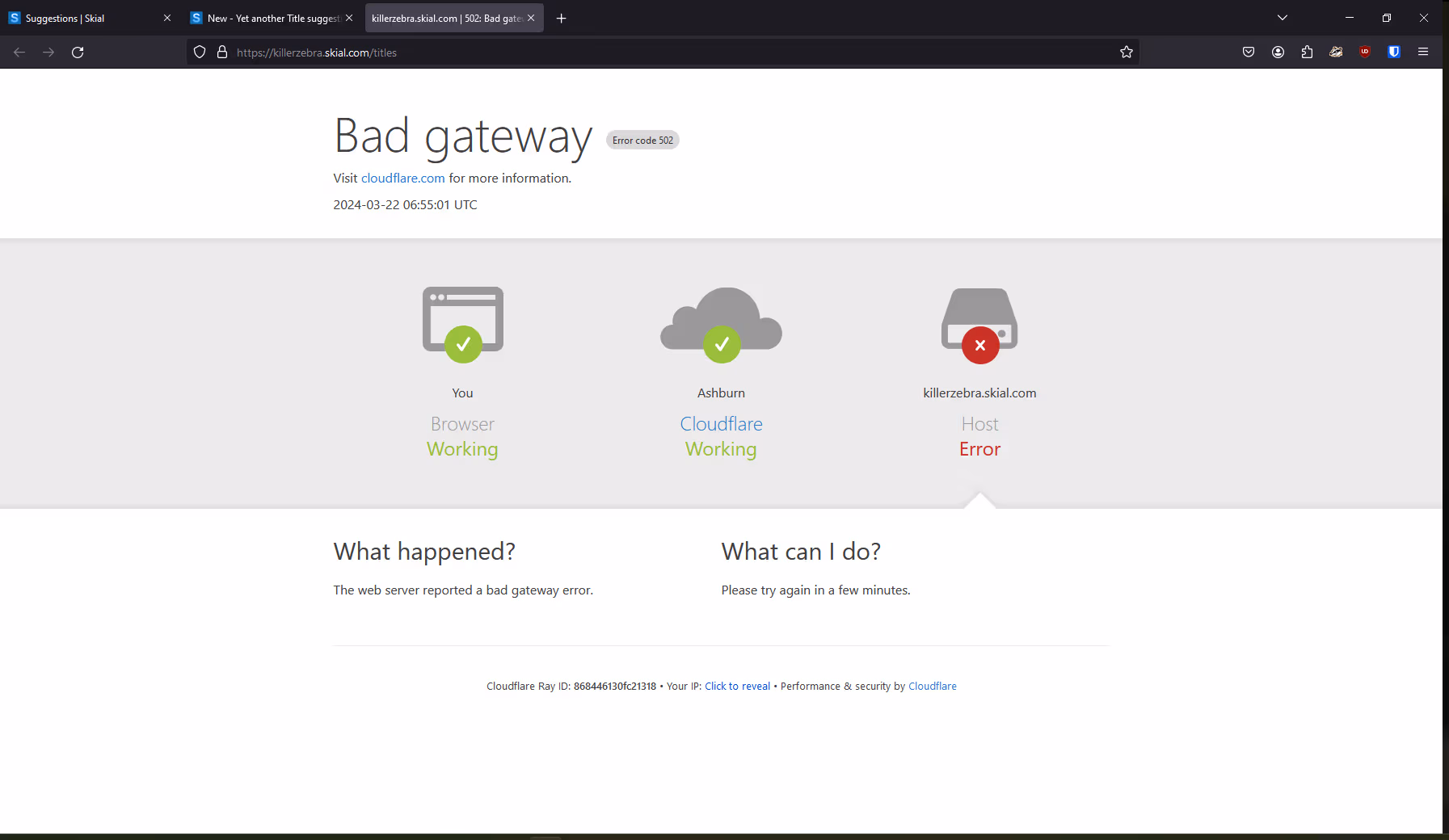Viewport: 1449px width, 840px height.
Task: Click to reveal your IP
Action: pos(737,687)
